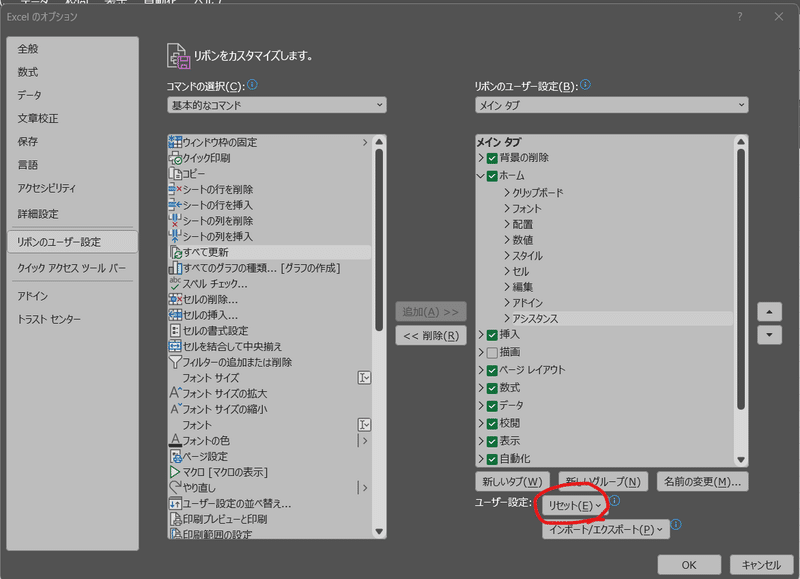Viewport: 800px width, 579px height.
Task: Select シートの列を削除 icon
Action: click(x=175, y=221)
